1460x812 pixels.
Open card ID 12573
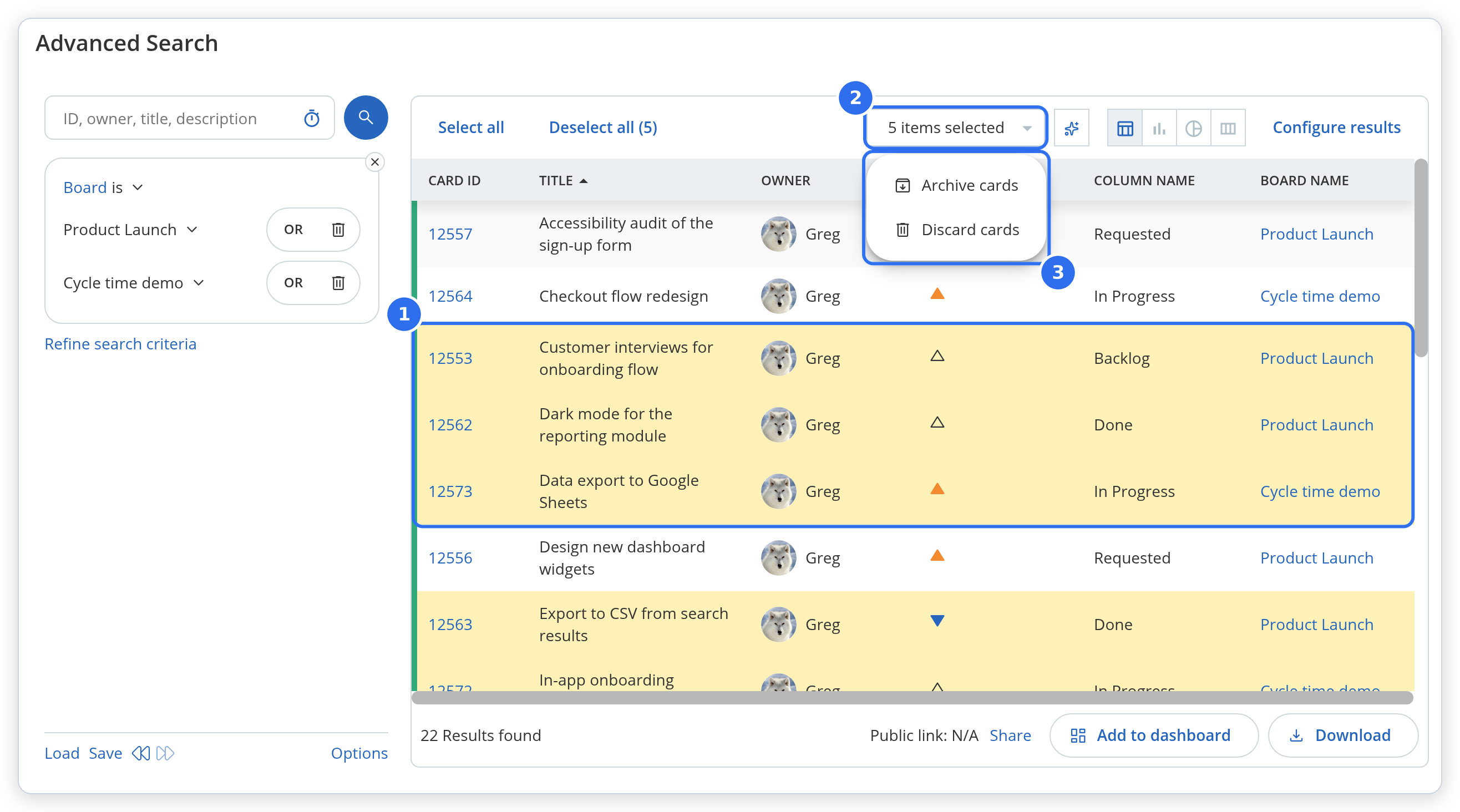click(450, 491)
